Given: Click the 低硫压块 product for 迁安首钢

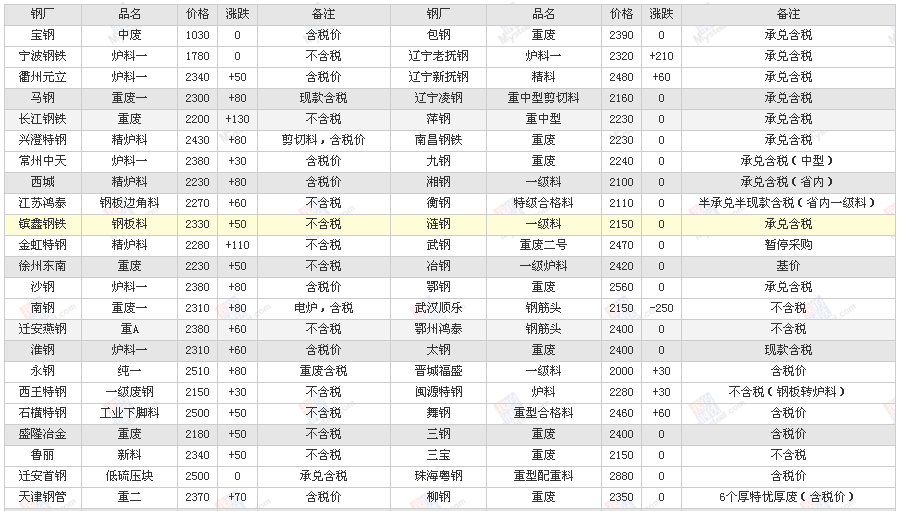Looking at the screenshot, I should [129, 476].
